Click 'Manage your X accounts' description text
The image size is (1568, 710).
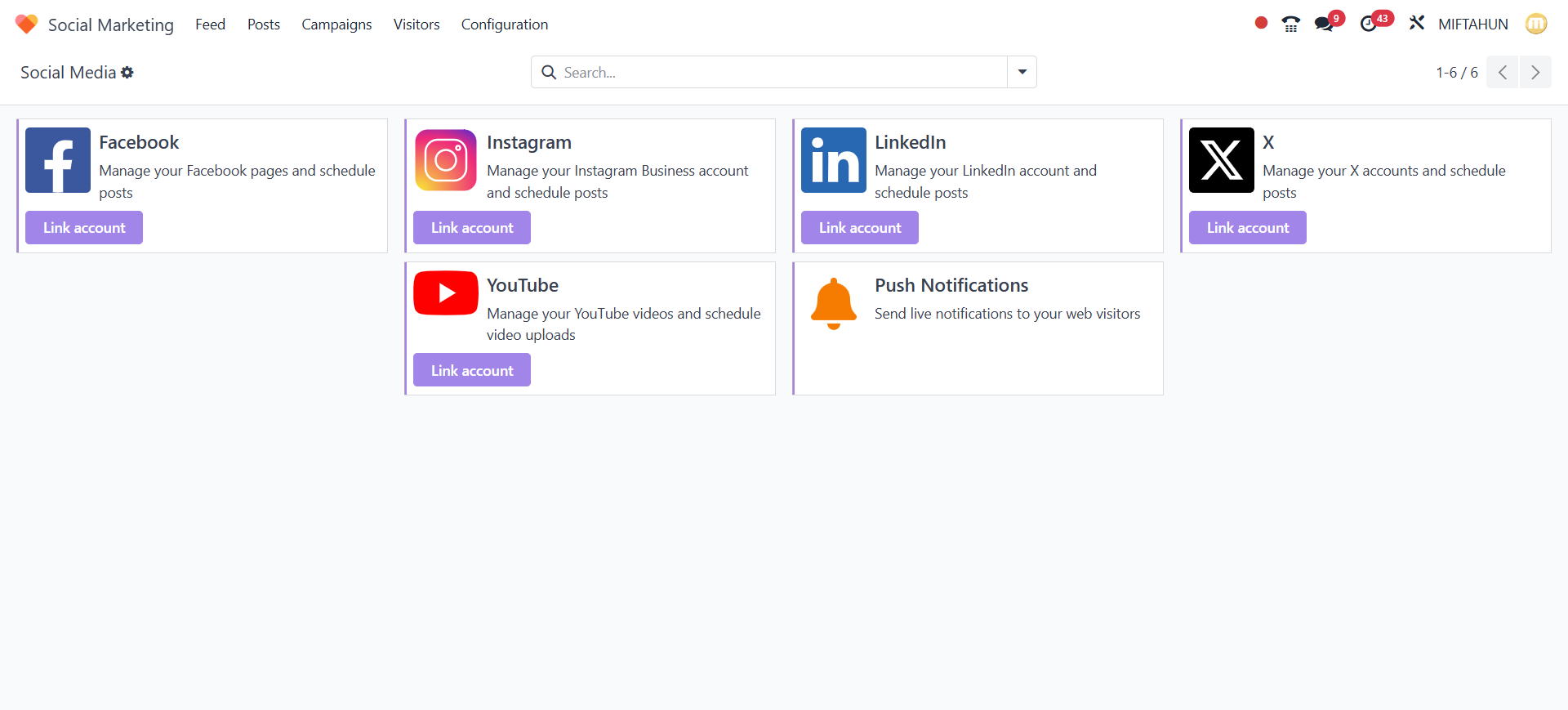point(1384,181)
